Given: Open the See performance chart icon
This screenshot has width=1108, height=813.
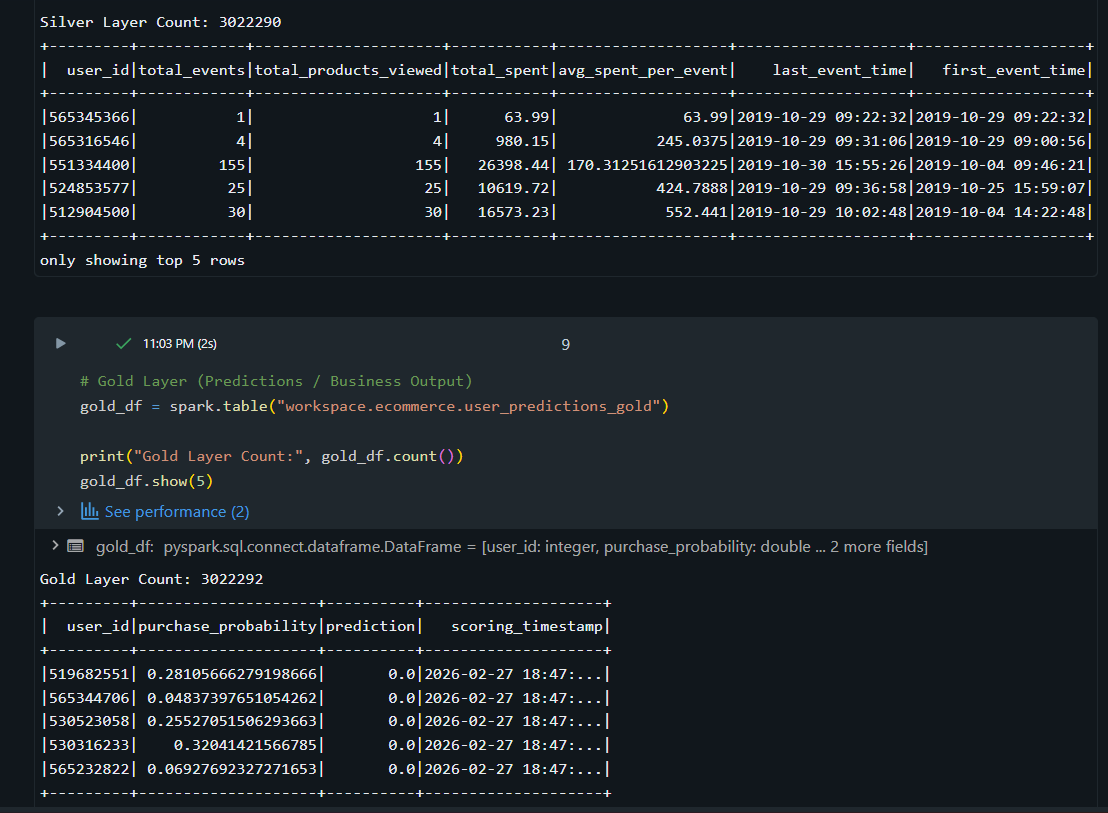Looking at the screenshot, I should 90,511.
